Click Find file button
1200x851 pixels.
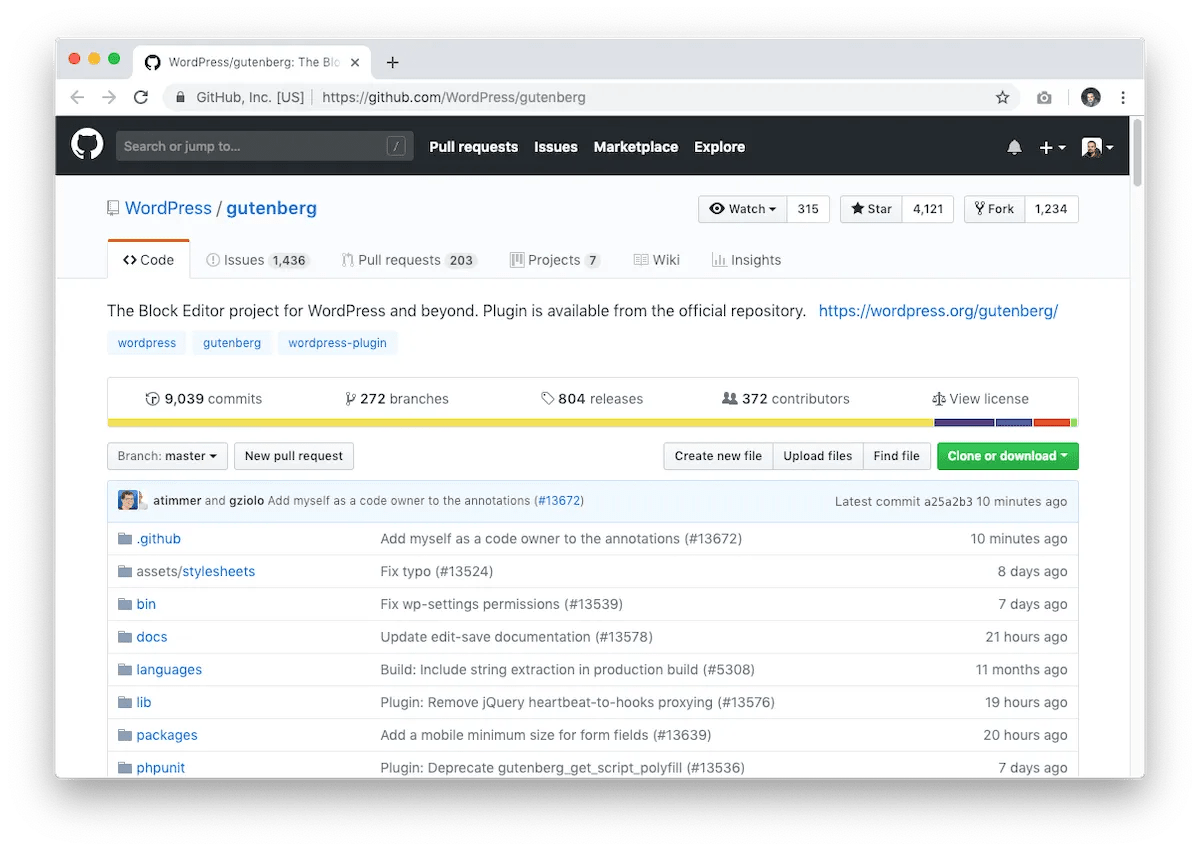click(x=896, y=456)
